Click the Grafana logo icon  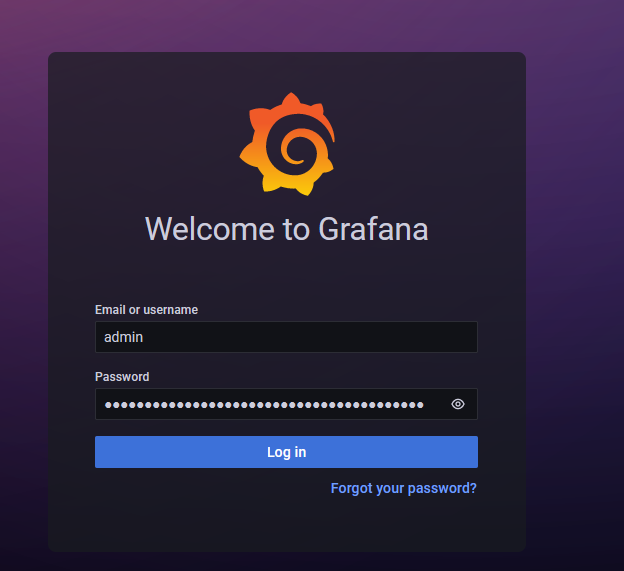click(x=287, y=144)
